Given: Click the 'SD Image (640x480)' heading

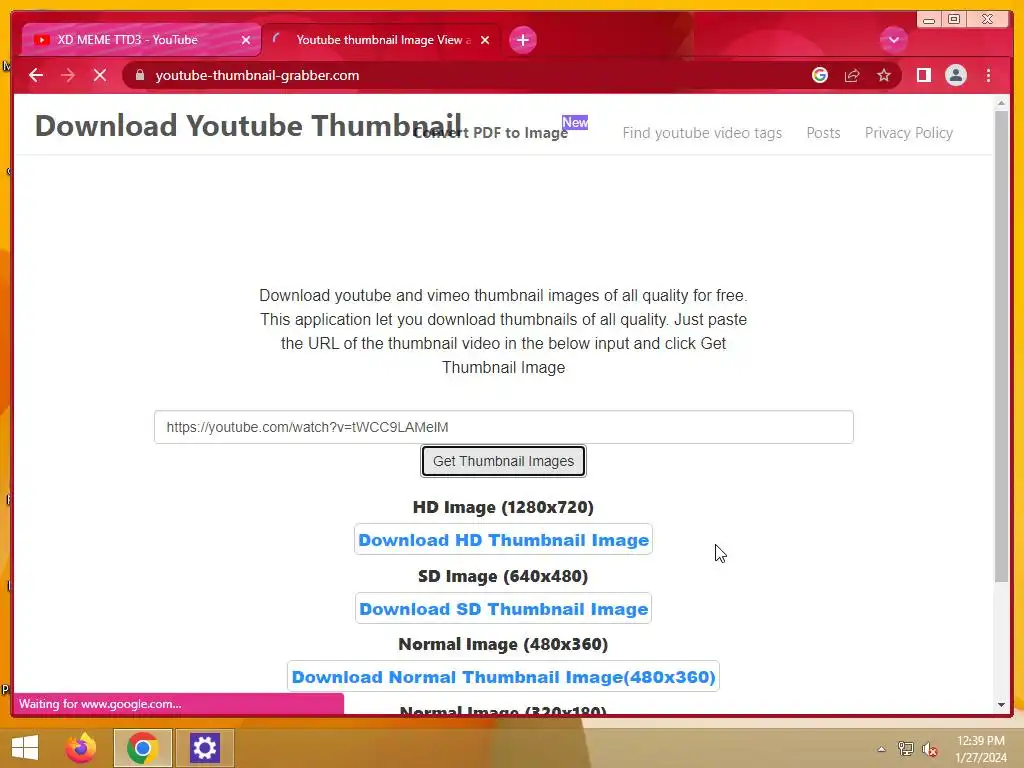Looking at the screenshot, I should point(503,576).
